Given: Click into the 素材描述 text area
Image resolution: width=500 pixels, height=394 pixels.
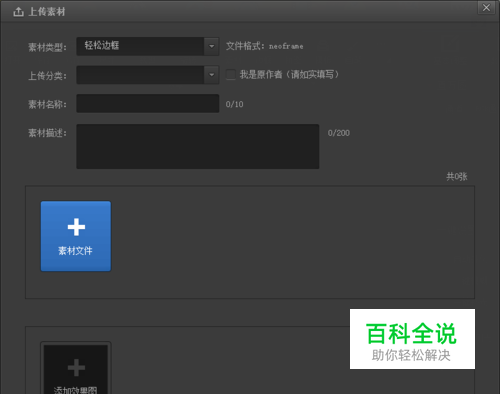Looking at the screenshot, I should click(198, 146).
